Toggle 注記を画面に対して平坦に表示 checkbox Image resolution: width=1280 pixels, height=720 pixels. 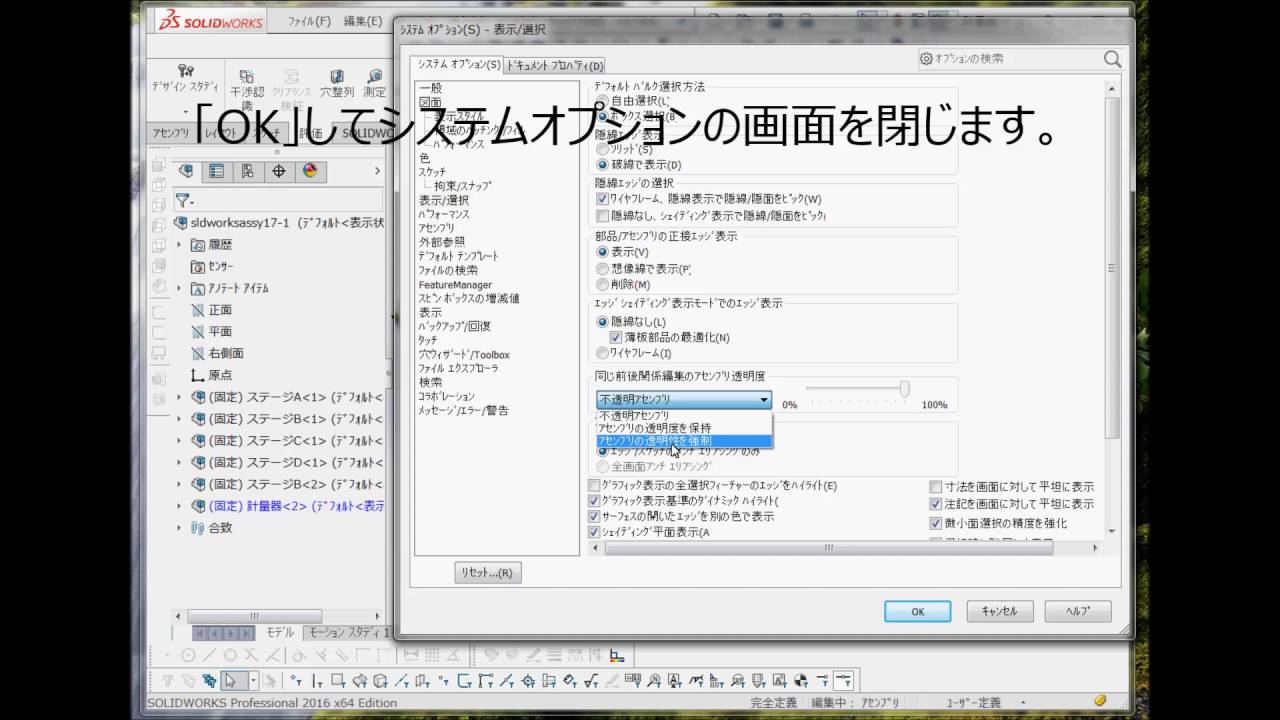point(936,504)
